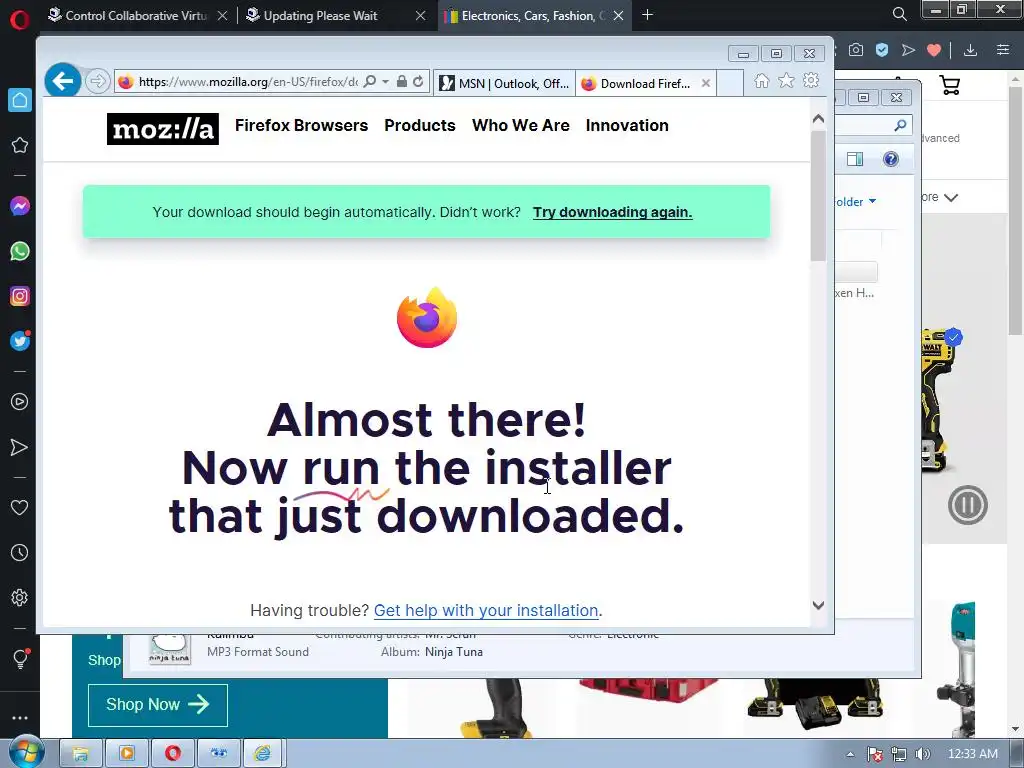Open Opera sidebar settings gear
The width and height of the screenshot is (1024, 768).
pyautogui.click(x=20, y=598)
